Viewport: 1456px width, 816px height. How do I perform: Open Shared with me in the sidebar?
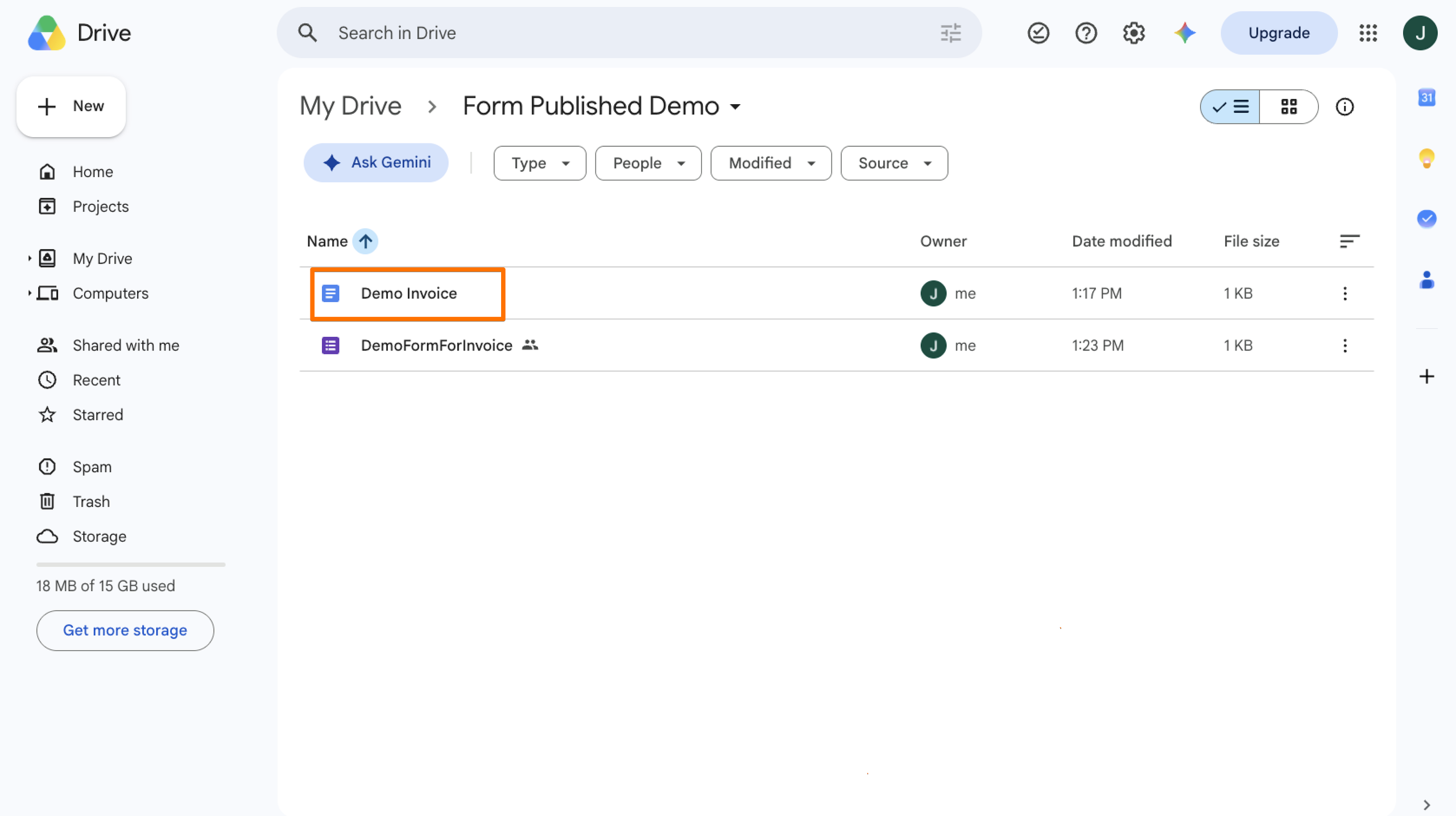126,345
